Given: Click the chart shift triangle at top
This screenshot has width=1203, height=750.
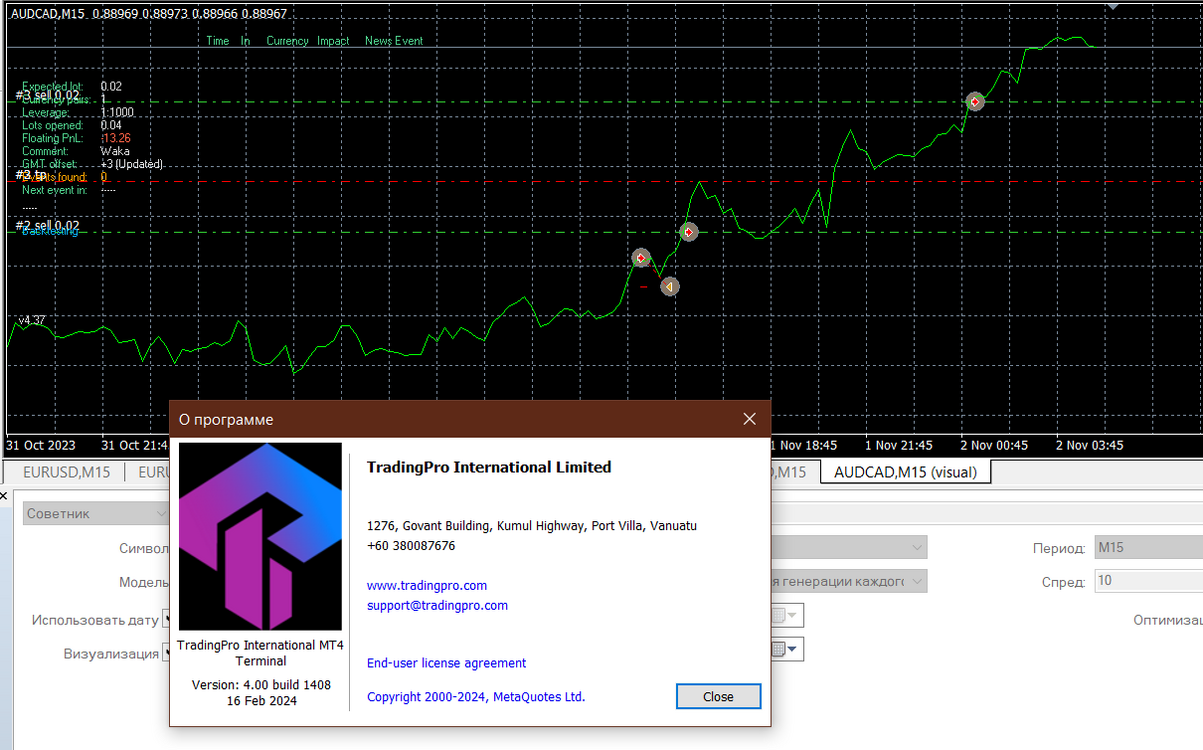Looking at the screenshot, I should [1114, 6].
